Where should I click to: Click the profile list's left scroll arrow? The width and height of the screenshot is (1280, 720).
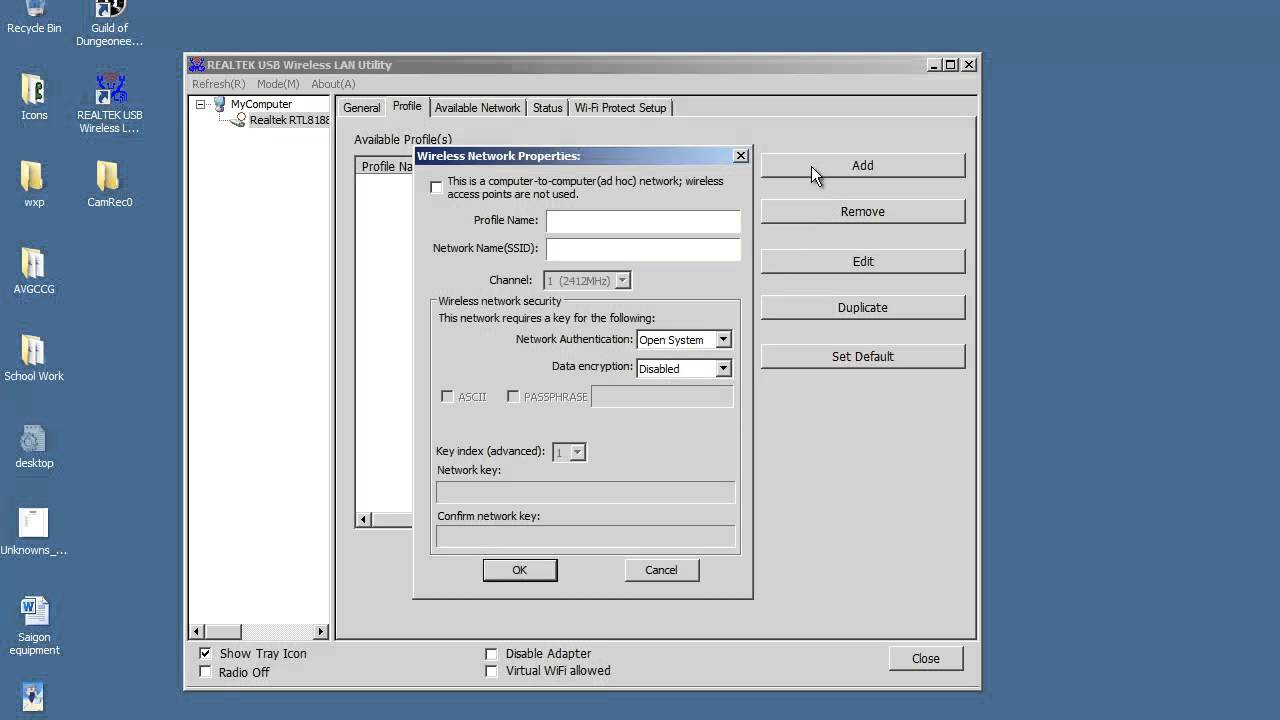[x=364, y=519]
